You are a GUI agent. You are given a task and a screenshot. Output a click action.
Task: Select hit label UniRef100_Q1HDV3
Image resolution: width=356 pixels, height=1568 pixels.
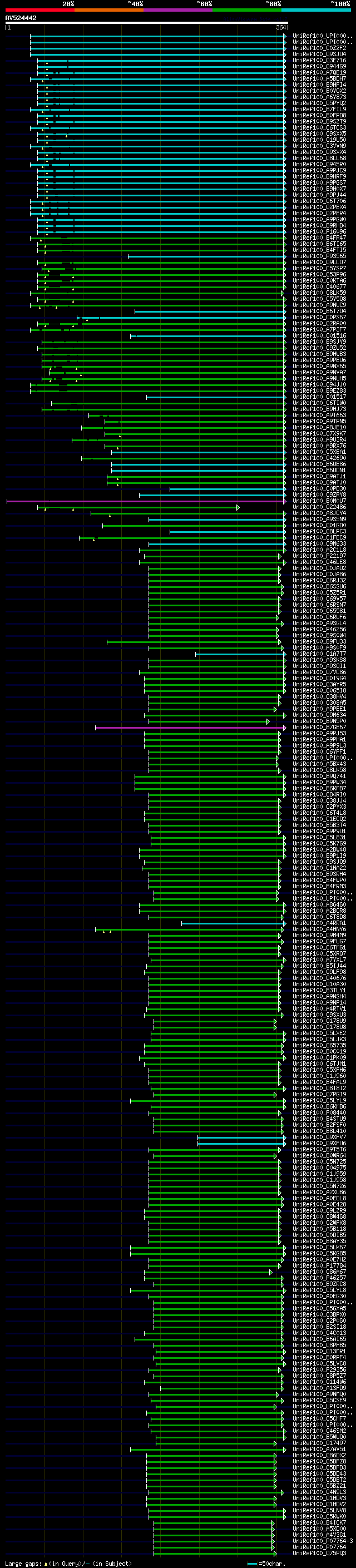point(319,1498)
